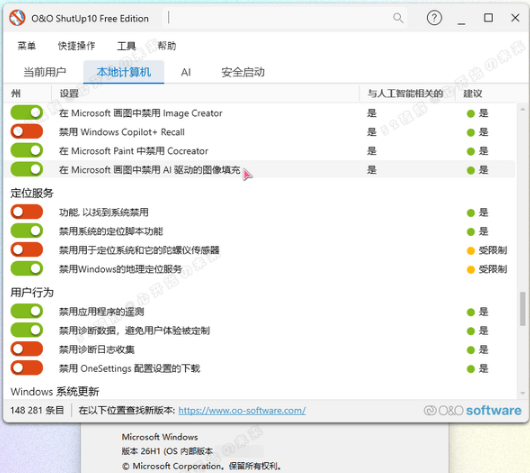This screenshot has width=530, height=473.
Task: Sort by 与人工智能相关的 column header
Action: pos(405,93)
